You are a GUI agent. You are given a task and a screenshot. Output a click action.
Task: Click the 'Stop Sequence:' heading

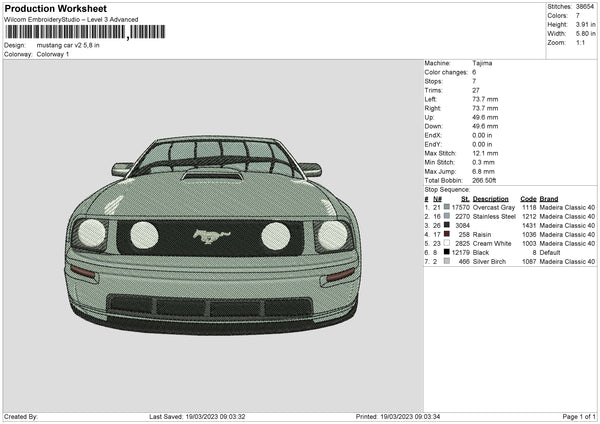(x=447, y=189)
